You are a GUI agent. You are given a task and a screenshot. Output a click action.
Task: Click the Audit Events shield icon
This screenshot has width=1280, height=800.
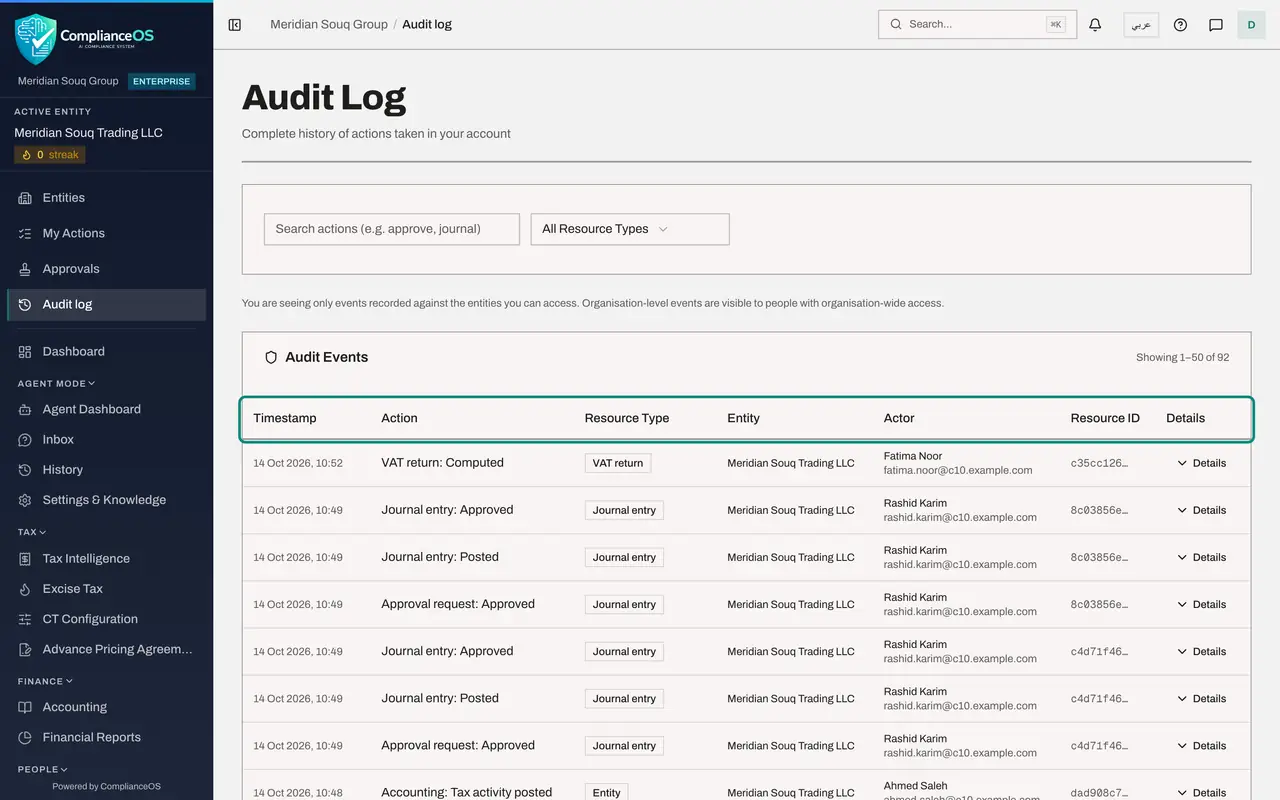[271, 357]
